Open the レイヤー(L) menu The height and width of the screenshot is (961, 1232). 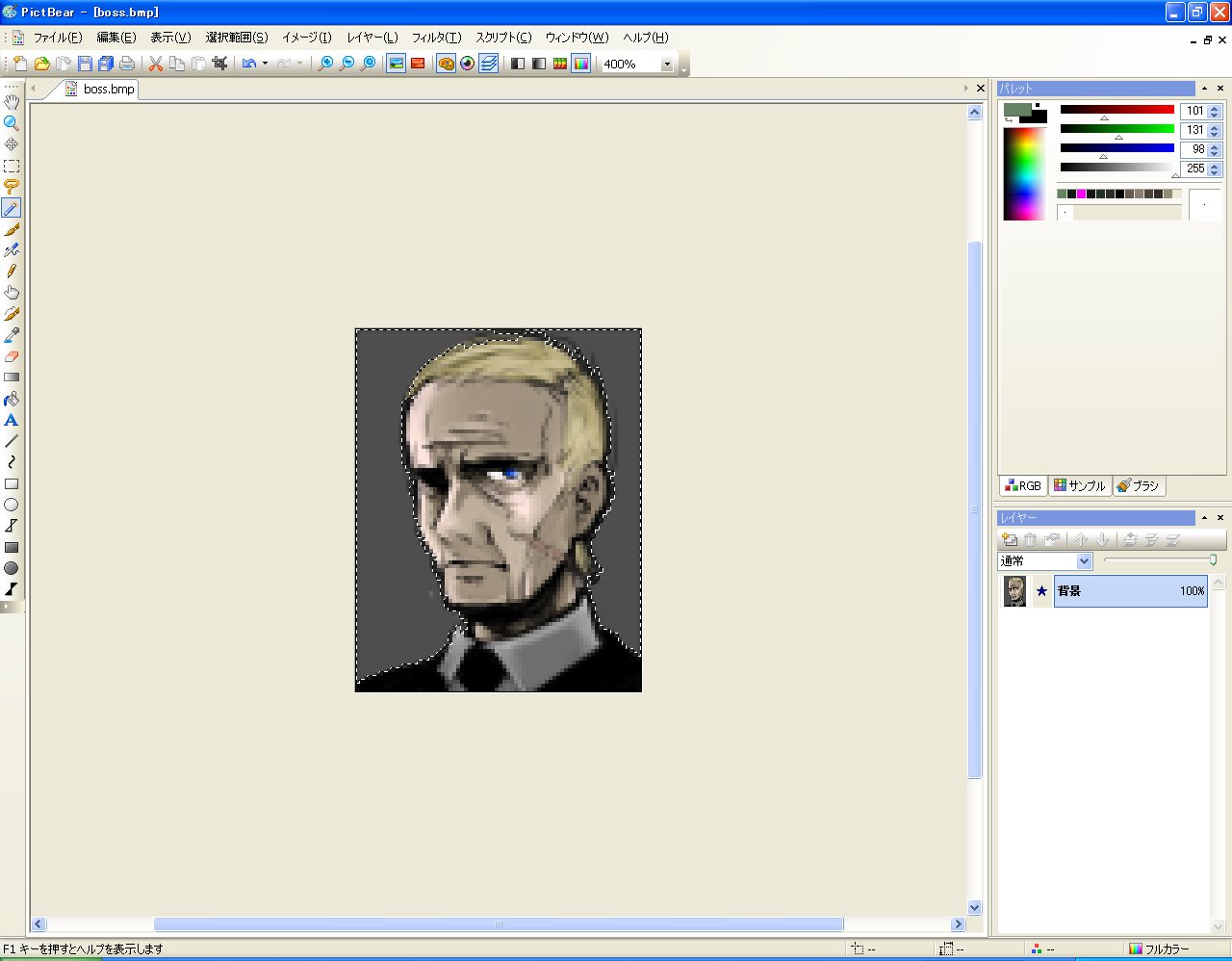click(x=372, y=38)
